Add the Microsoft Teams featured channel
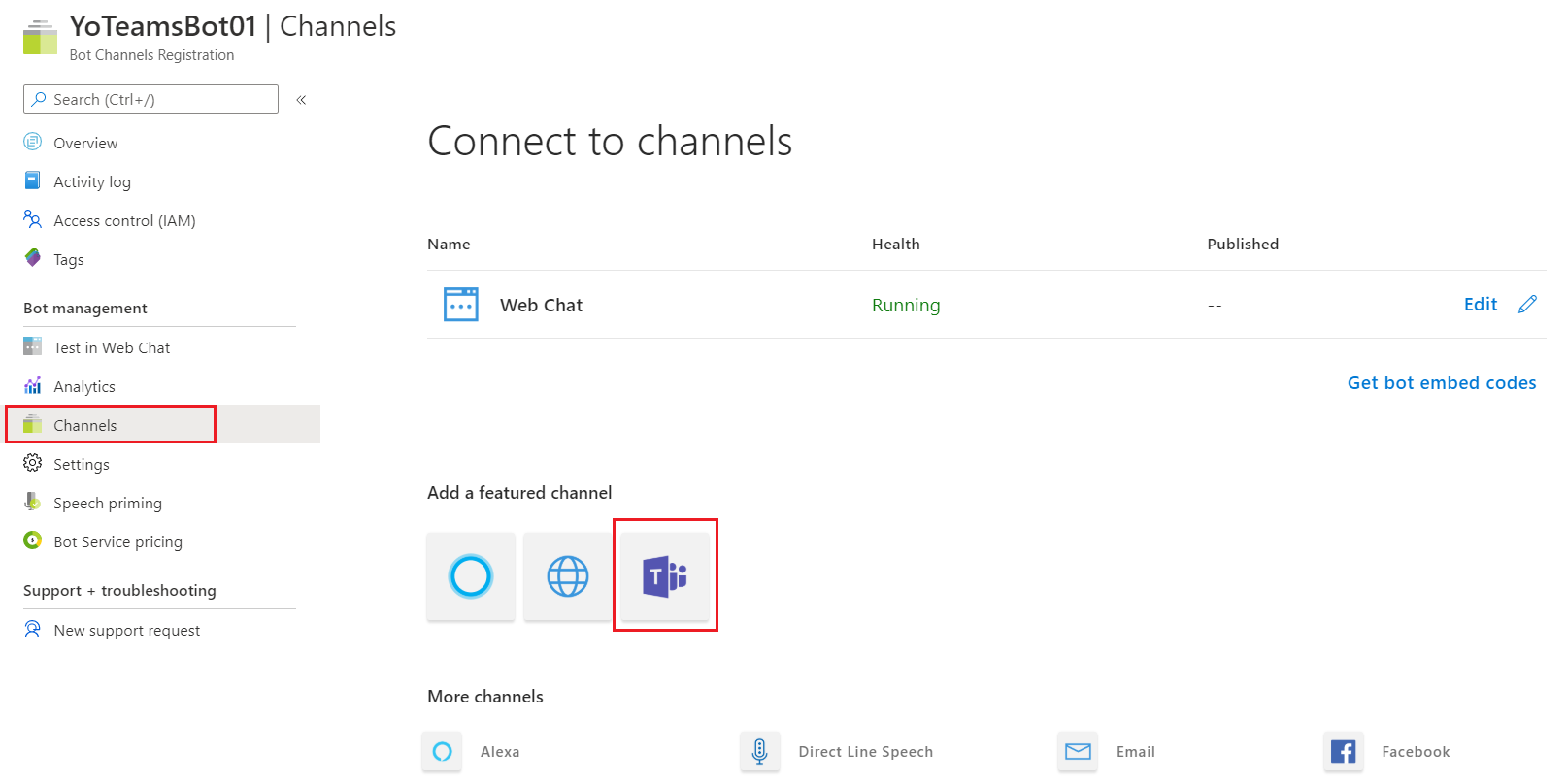The height and width of the screenshot is (784, 1567). (665, 576)
